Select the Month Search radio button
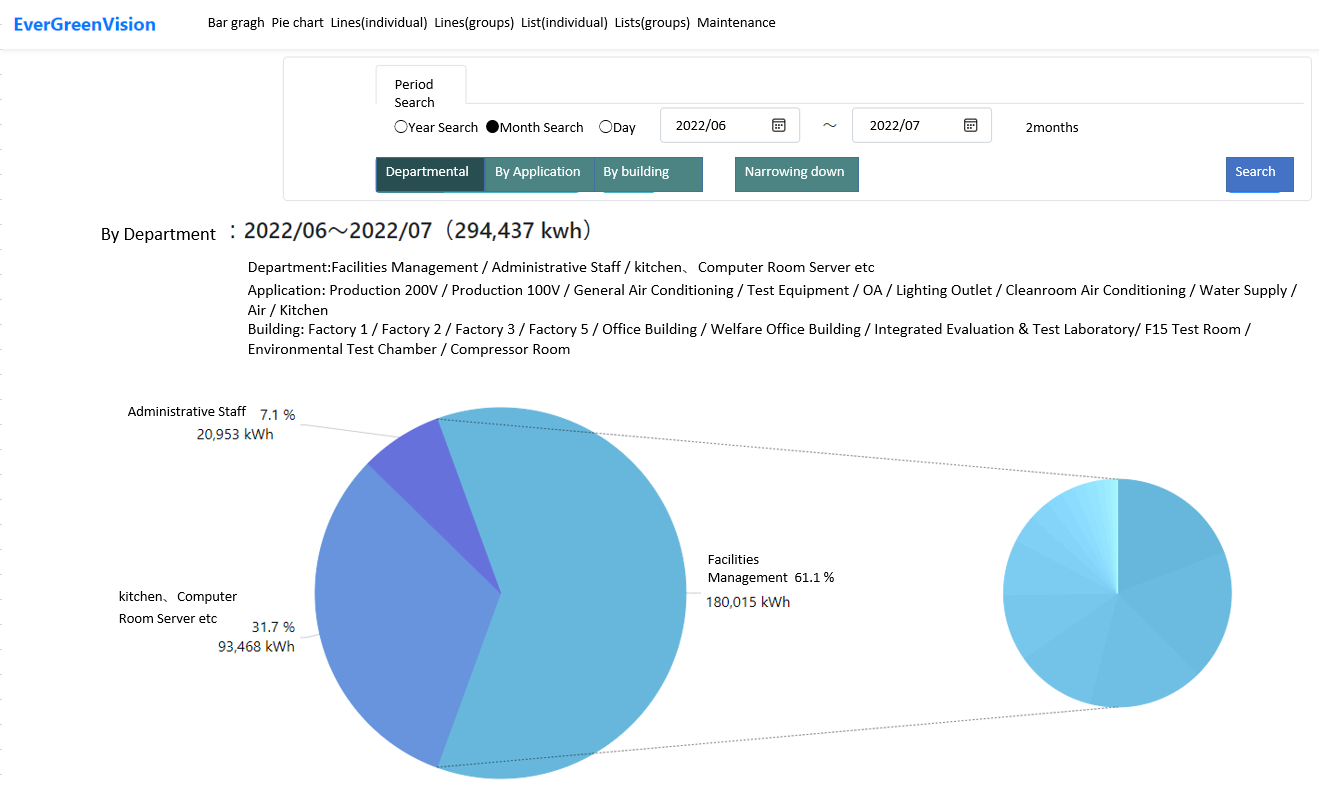 tap(492, 127)
